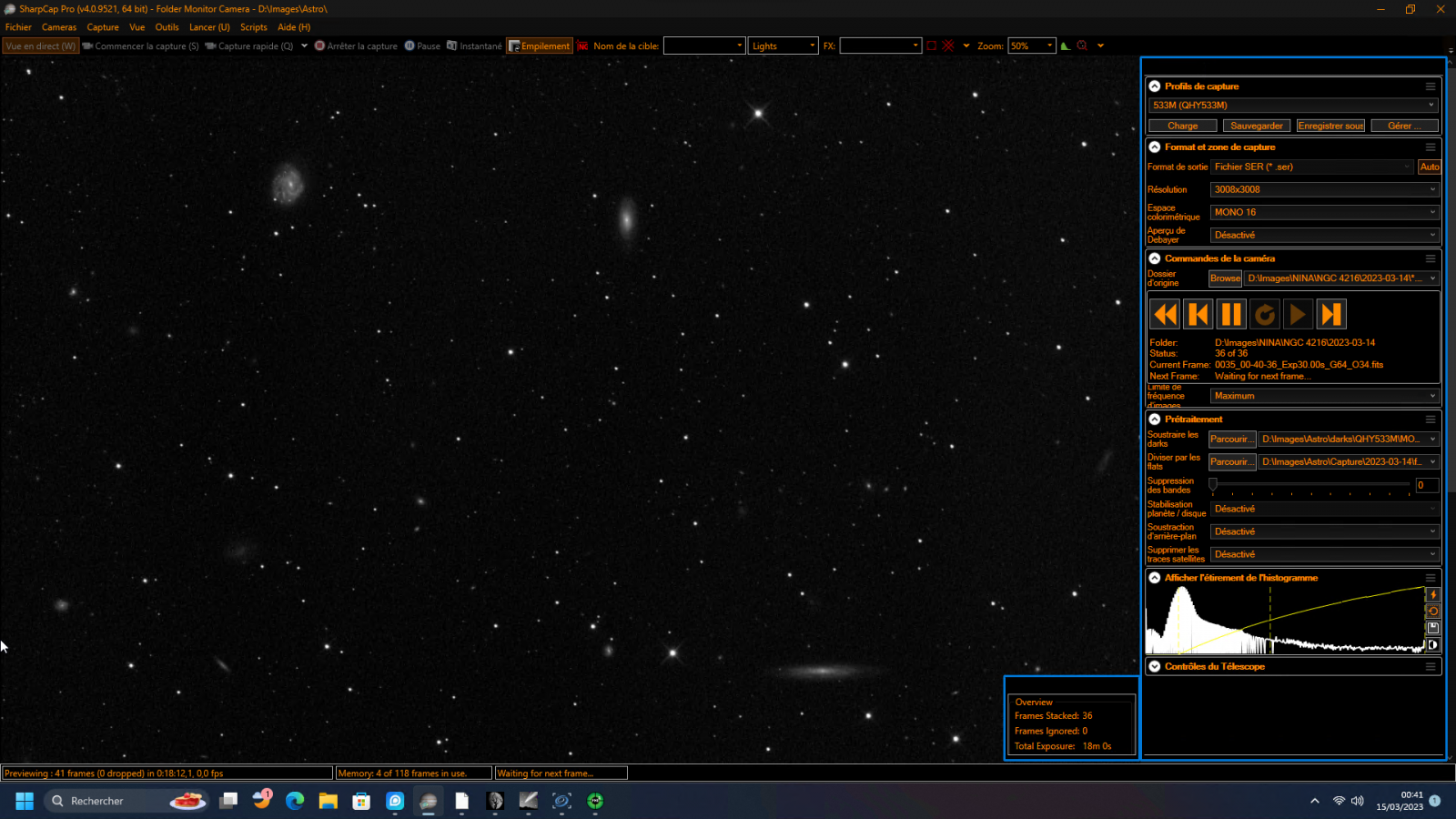Save the histogram stretch settings
Viewport: 1456px width, 819px height.
[x=1432, y=628]
